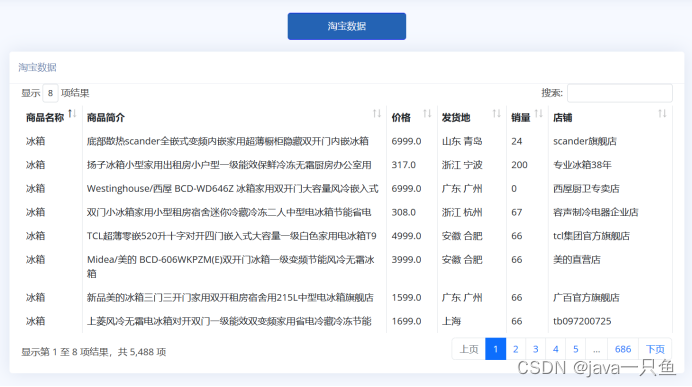Click sales cell 200

[x=519, y=165]
